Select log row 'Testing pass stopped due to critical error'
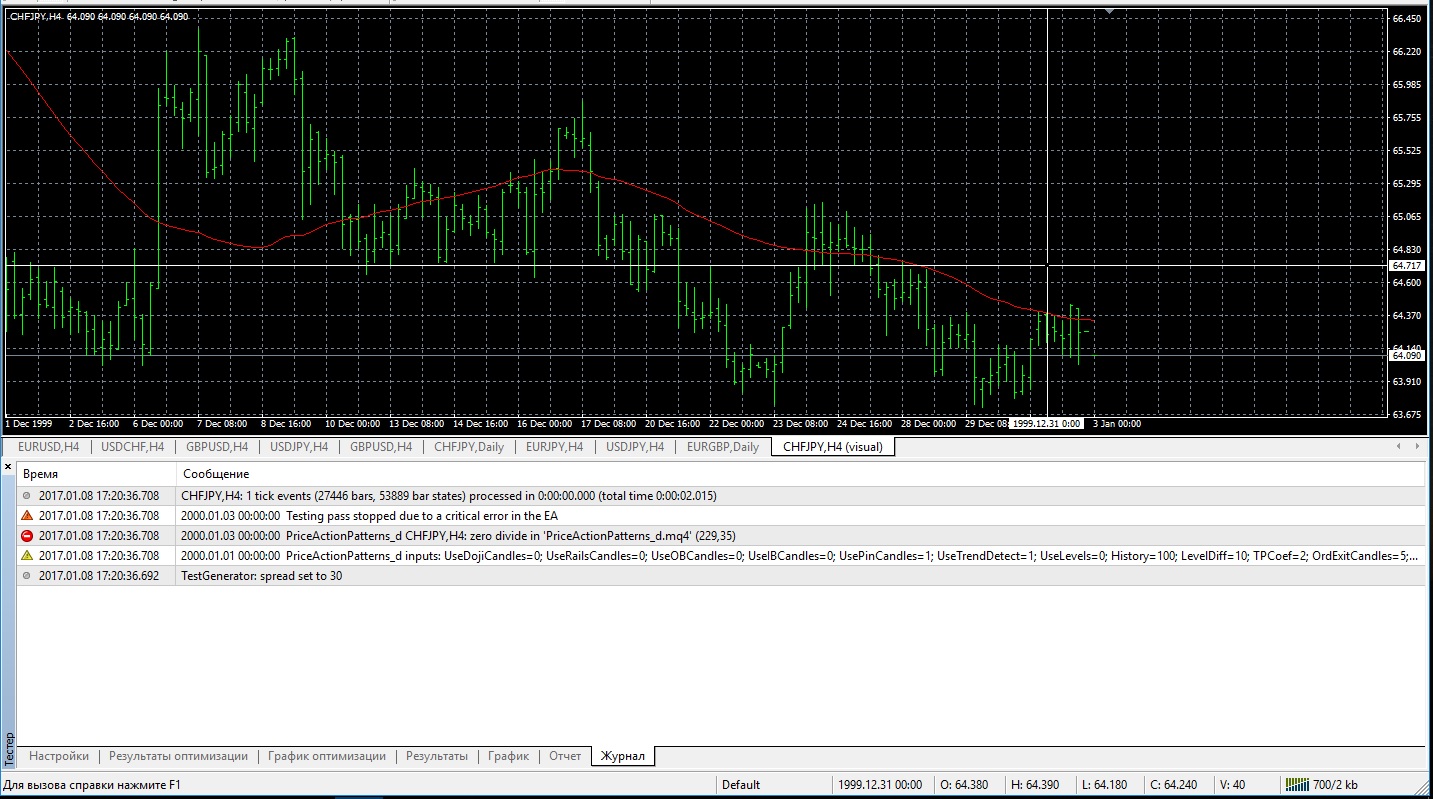 pyautogui.click(x=721, y=516)
